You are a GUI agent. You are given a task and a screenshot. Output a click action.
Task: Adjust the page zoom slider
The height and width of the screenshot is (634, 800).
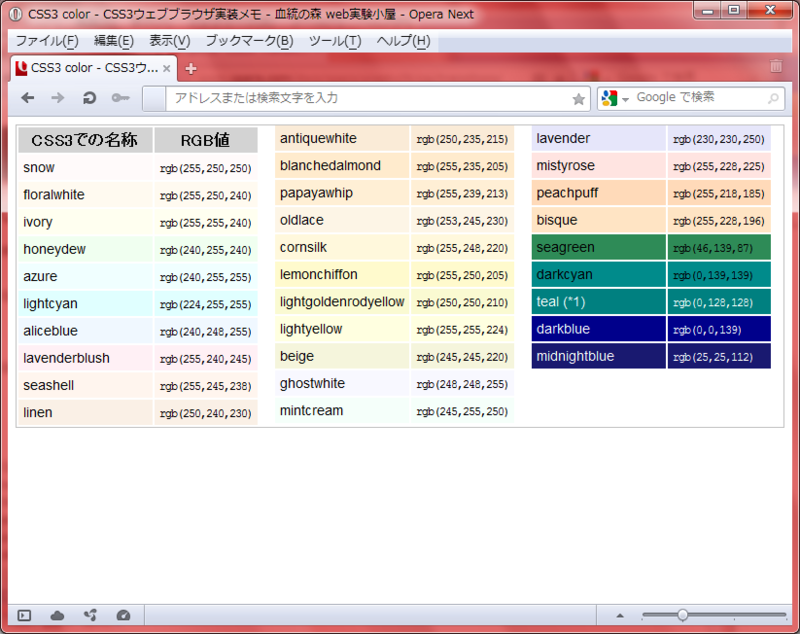coord(683,616)
